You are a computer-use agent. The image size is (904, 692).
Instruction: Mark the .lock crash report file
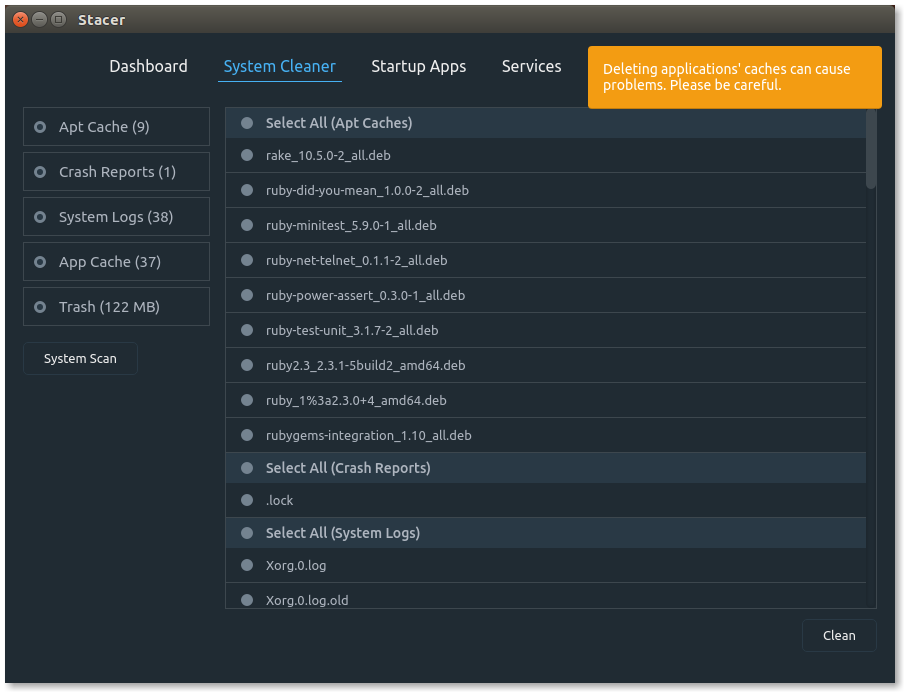coord(247,500)
